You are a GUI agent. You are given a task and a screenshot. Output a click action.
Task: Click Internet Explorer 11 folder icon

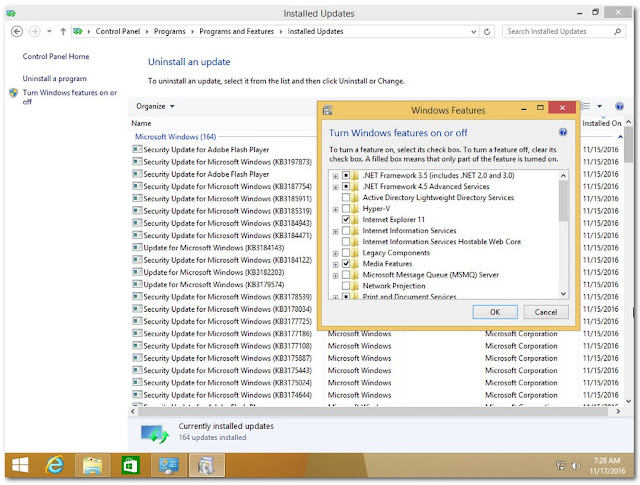point(355,219)
